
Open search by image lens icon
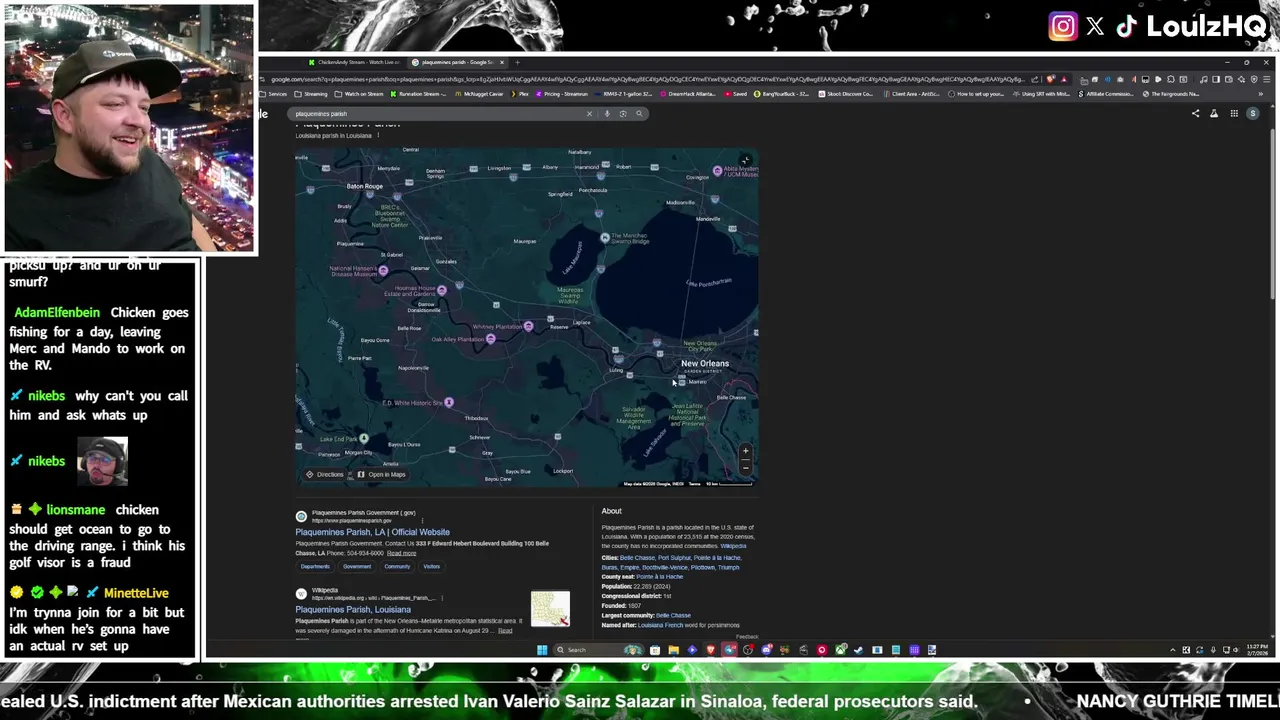[x=623, y=114]
